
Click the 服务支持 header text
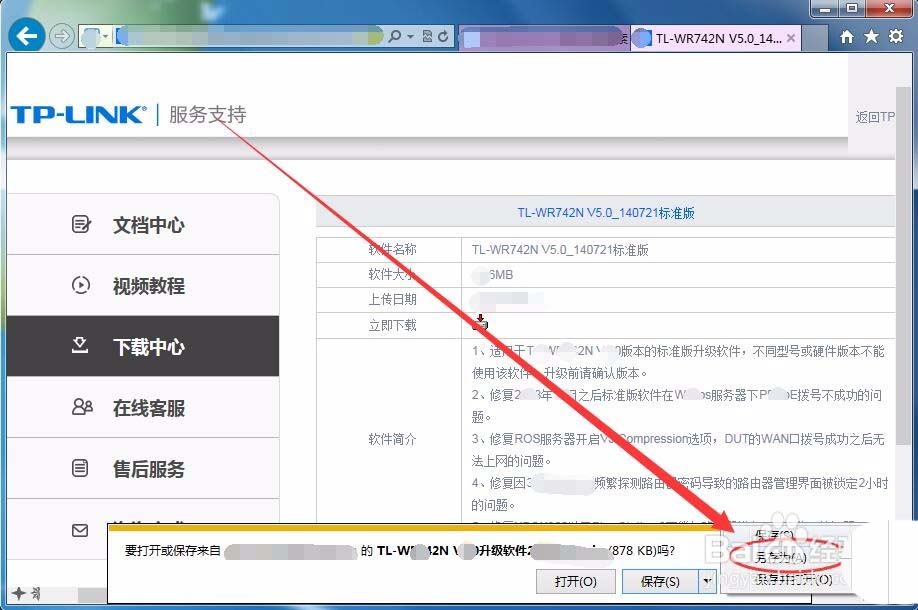pyautogui.click(x=207, y=114)
